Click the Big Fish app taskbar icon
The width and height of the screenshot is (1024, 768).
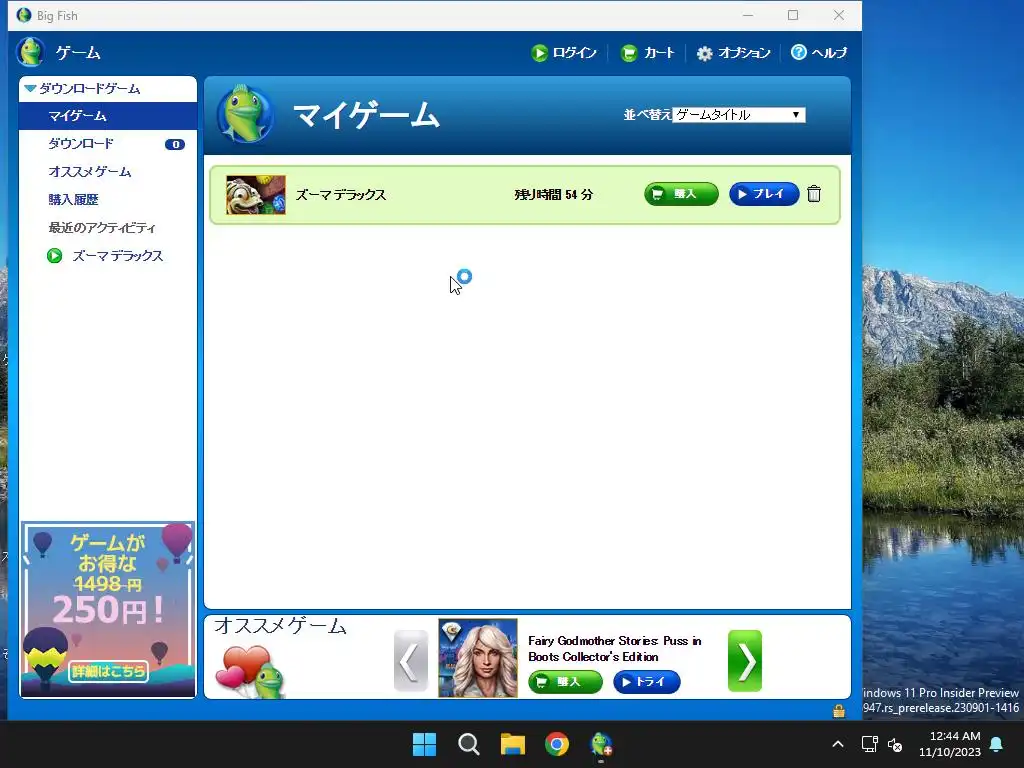click(x=601, y=744)
